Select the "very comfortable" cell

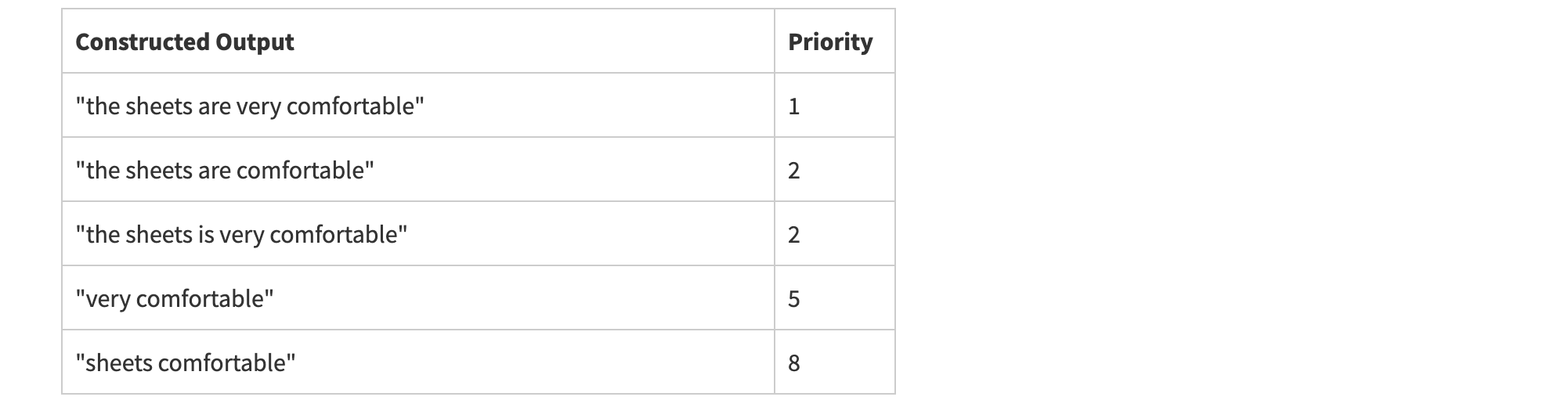click(175, 299)
